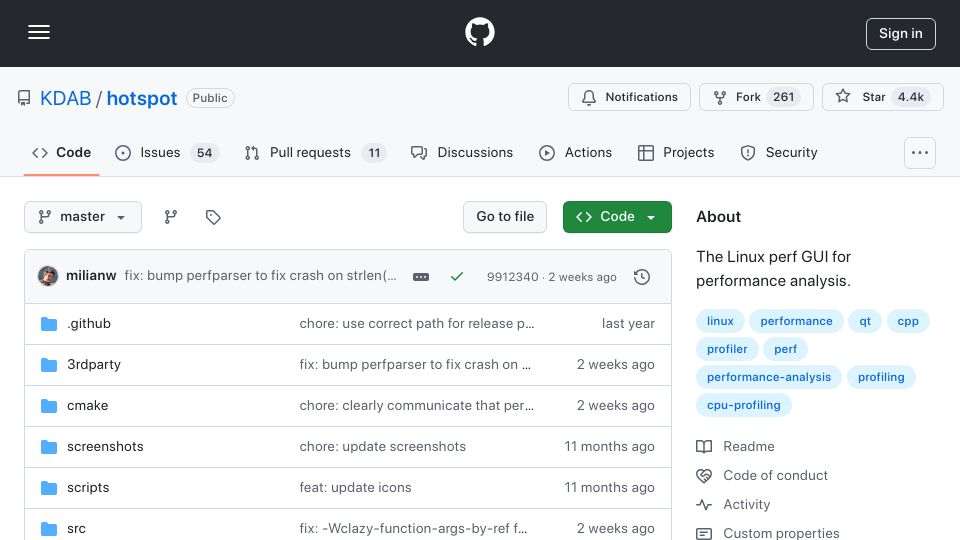Open the scripts folder
The height and width of the screenshot is (540, 960).
coord(88,487)
